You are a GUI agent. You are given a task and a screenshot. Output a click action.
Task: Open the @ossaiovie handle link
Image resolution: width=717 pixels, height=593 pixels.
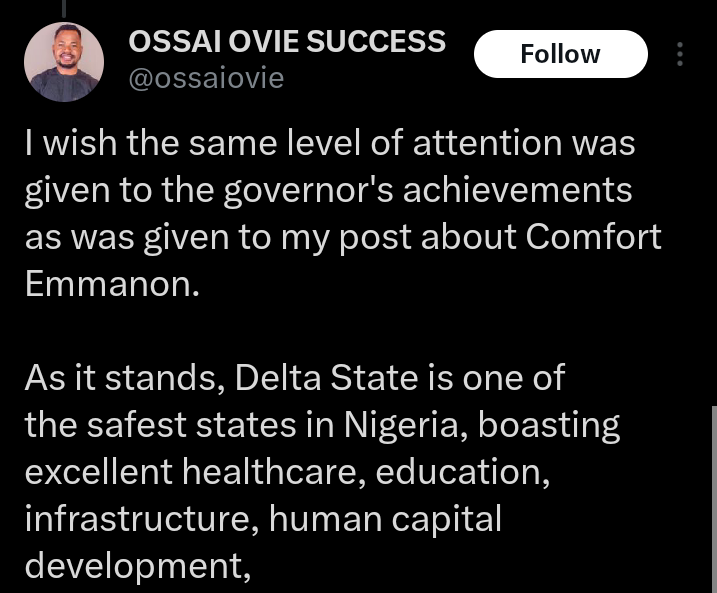[x=206, y=78]
